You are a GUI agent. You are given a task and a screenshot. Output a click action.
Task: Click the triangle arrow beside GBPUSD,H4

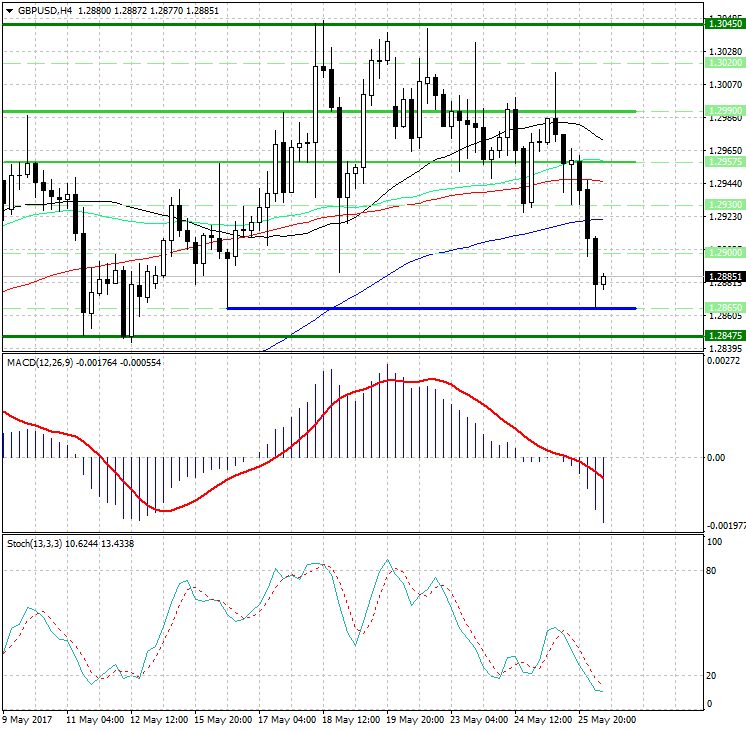coord(9,11)
